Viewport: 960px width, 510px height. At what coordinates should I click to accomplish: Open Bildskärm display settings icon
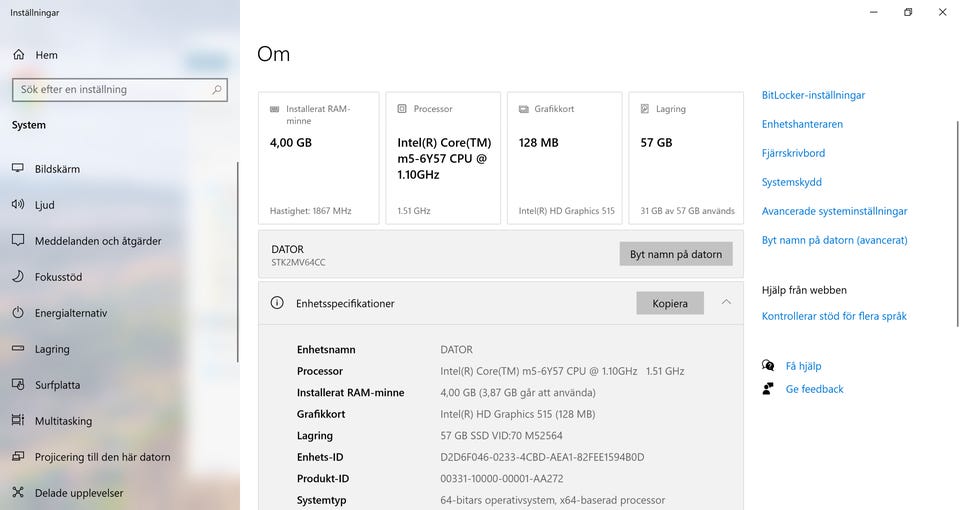click(x=18, y=169)
